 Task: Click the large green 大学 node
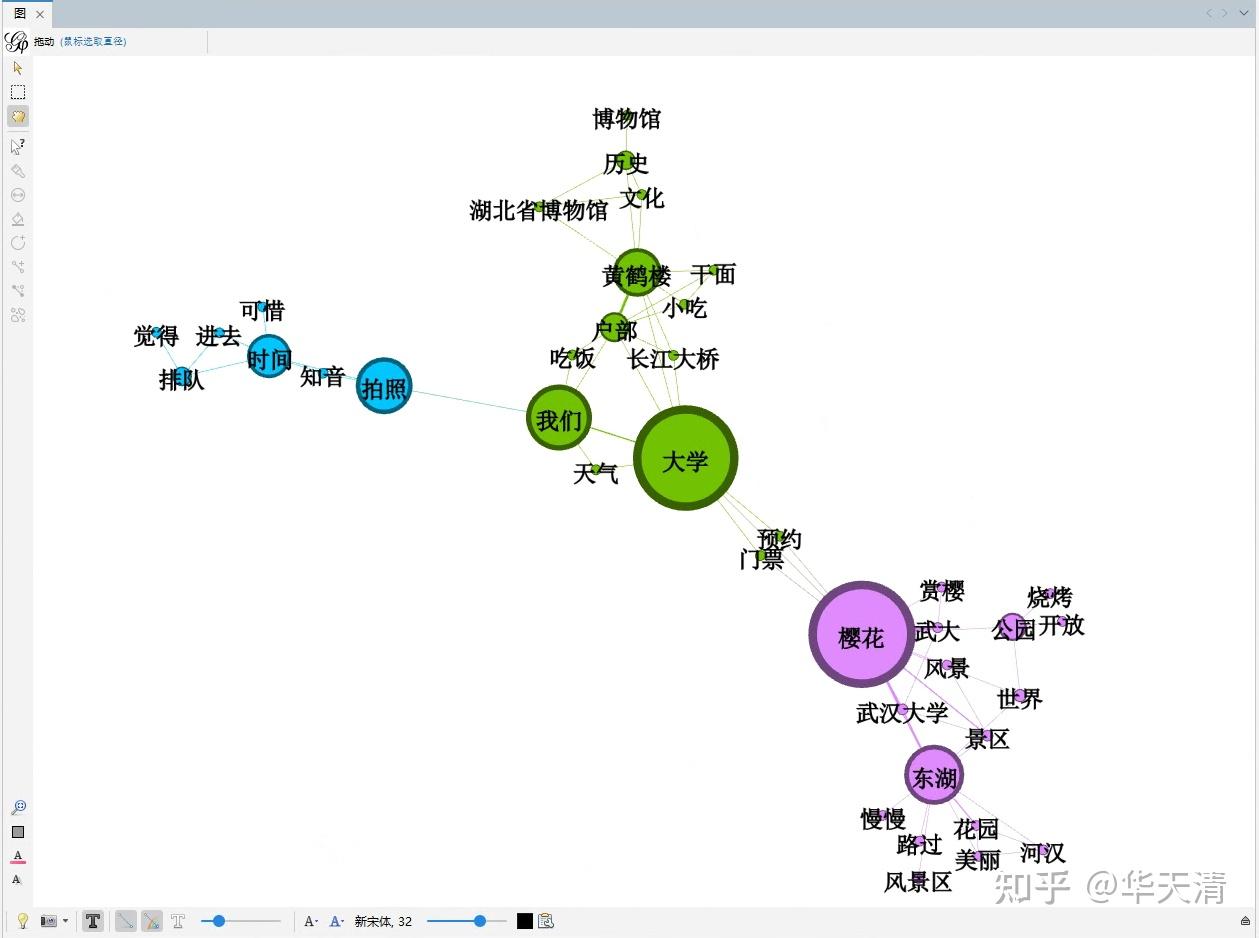686,458
